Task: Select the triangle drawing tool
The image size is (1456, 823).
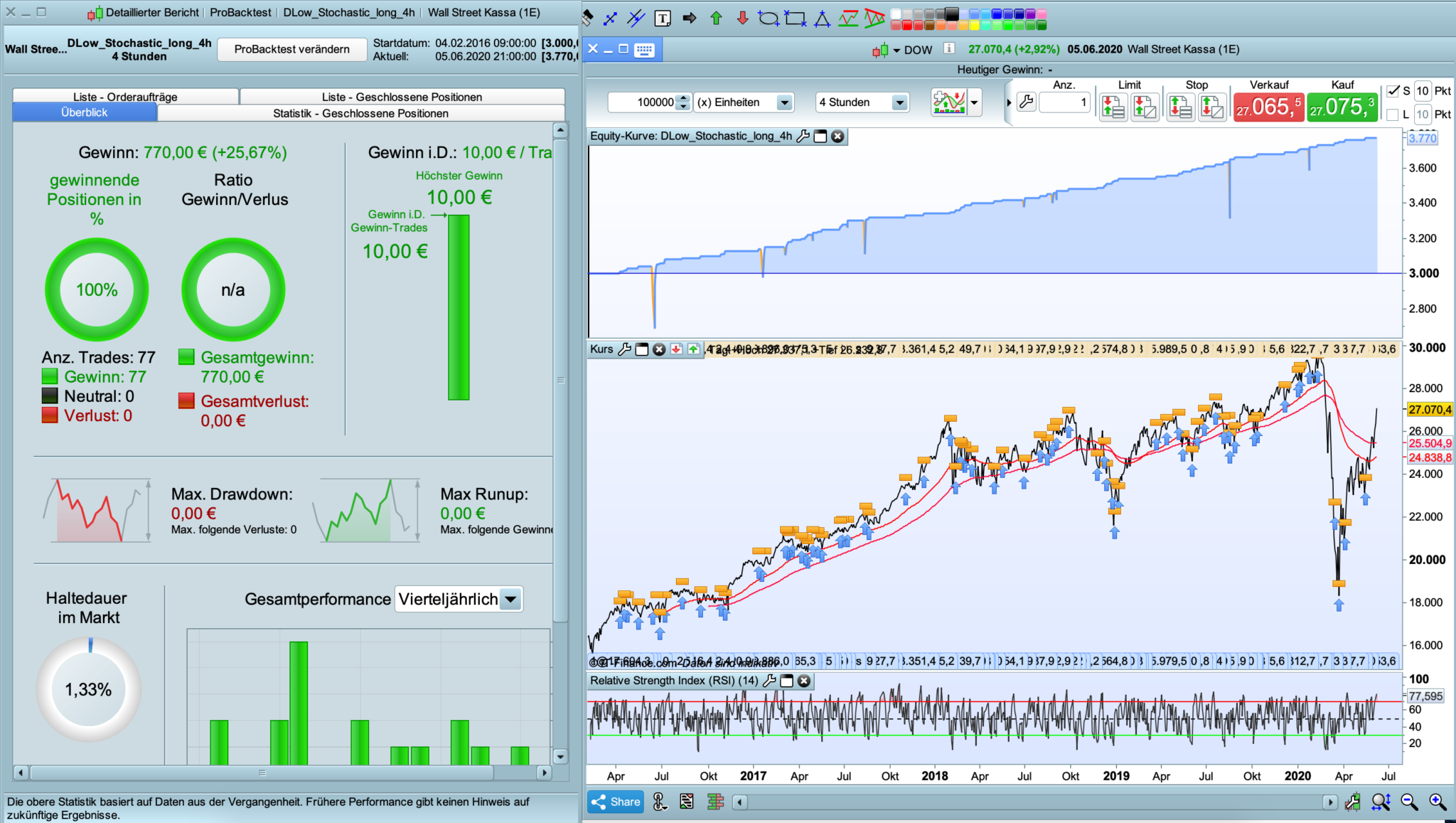Action: tap(822, 18)
